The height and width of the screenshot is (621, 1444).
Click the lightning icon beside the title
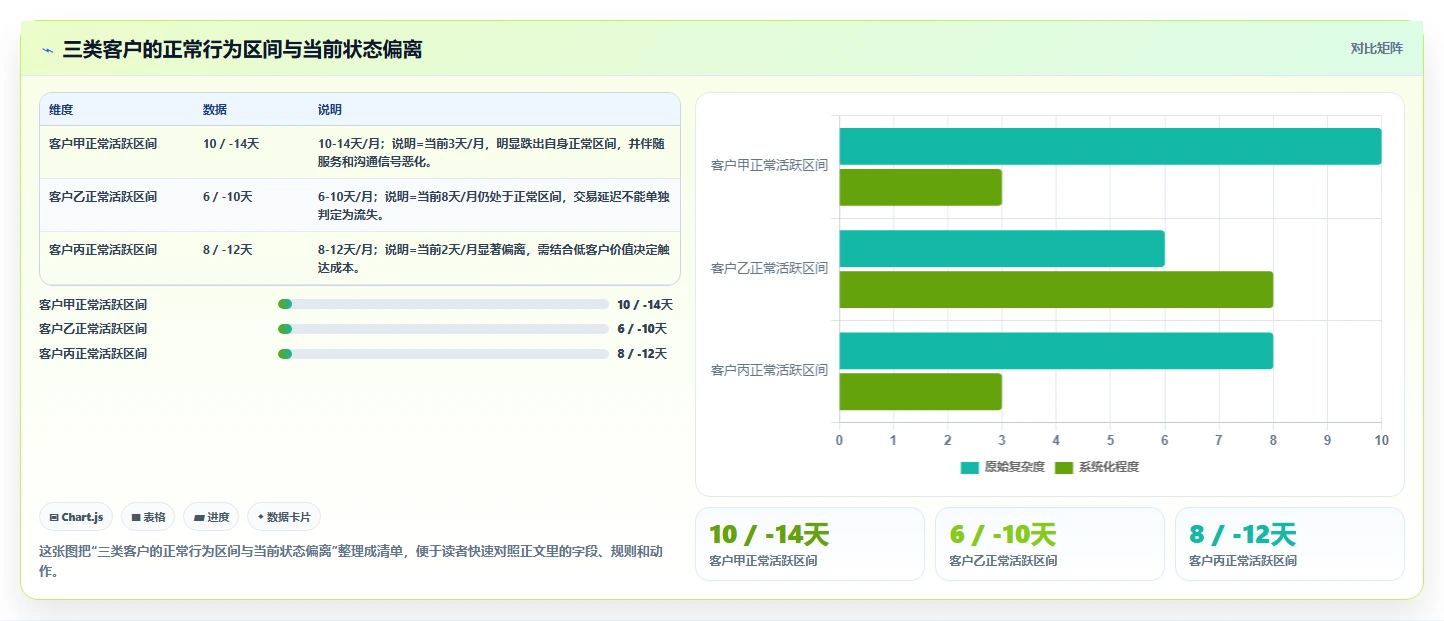(47, 50)
